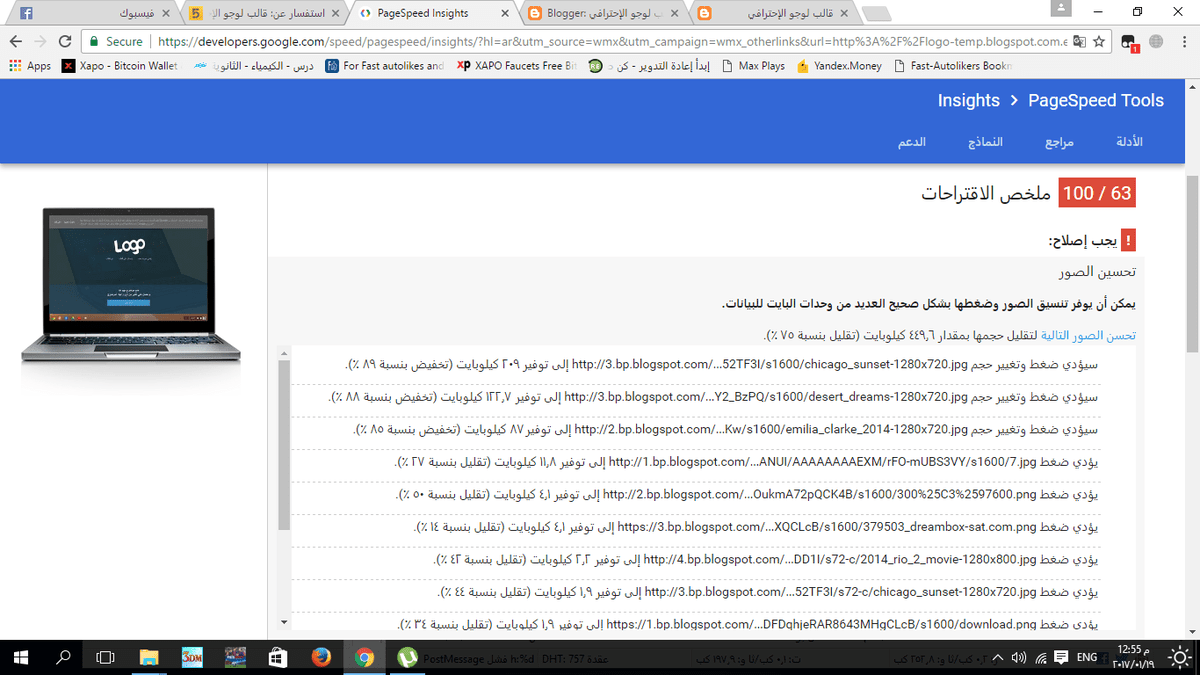This screenshot has height=675, width=1200.
Task: Launch Firefox from the taskbar
Action: tap(321, 657)
